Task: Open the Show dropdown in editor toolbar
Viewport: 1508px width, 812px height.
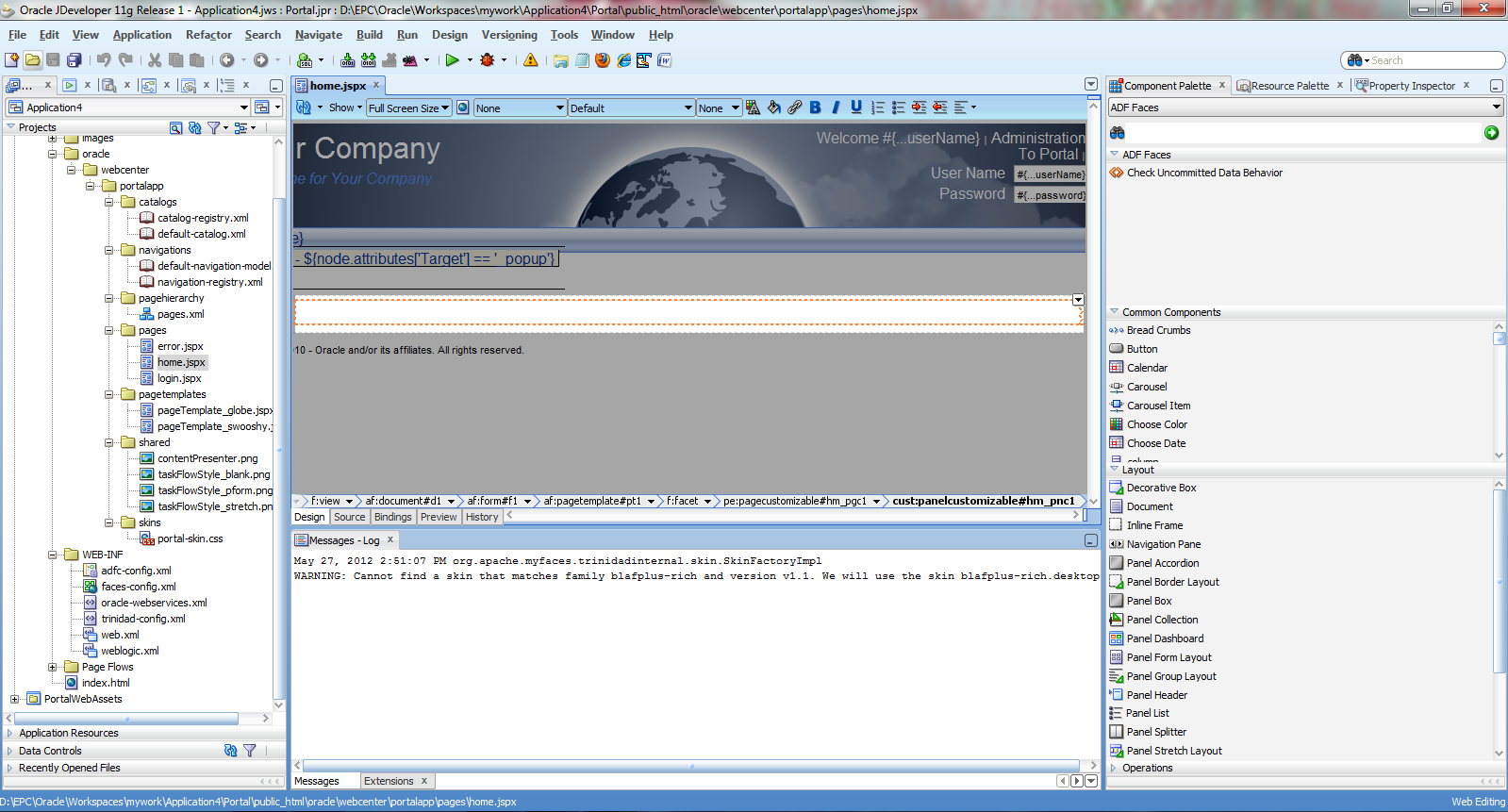Action: click(344, 108)
